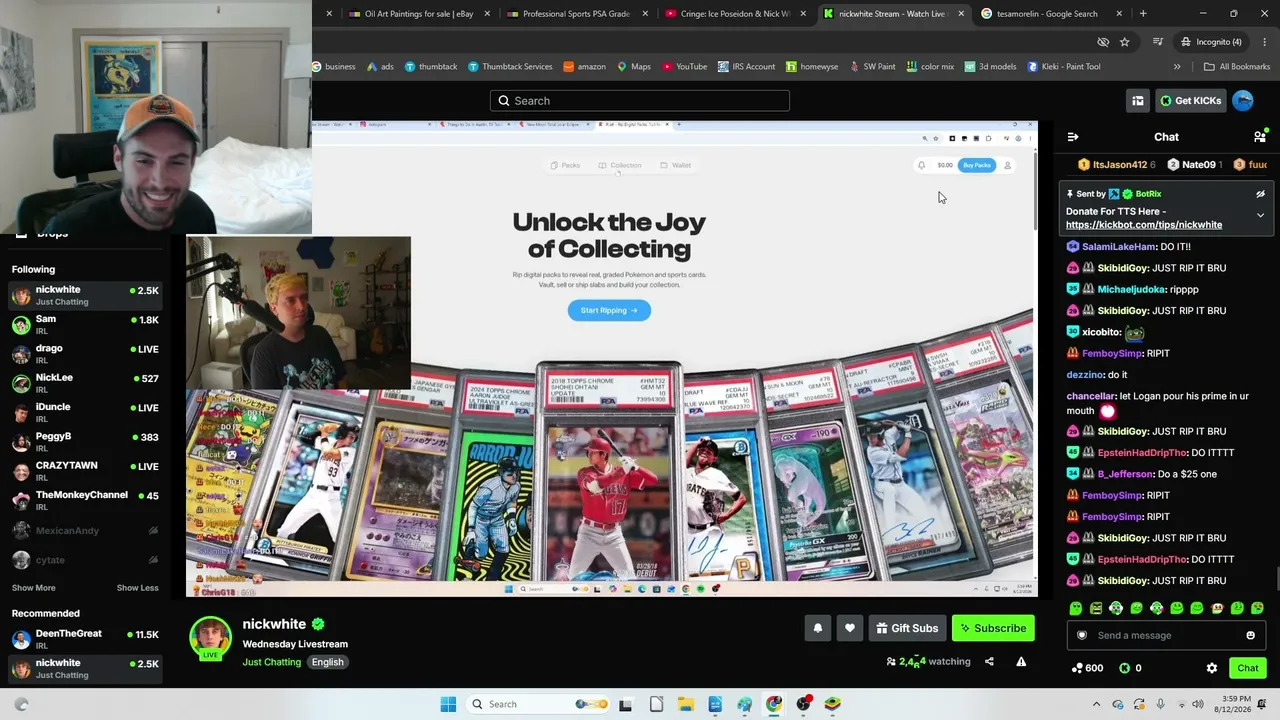Open the user profile avatar in header
The width and height of the screenshot is (1280, 720).
(1243, 101)
